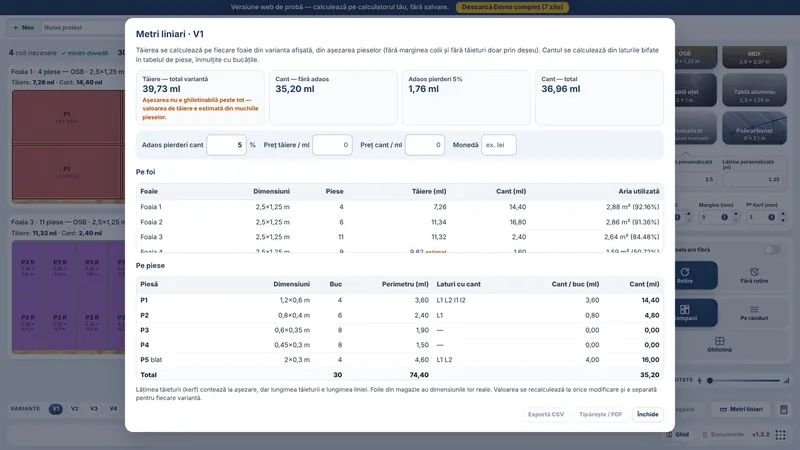800x450 pixels.
Task: Click piece row P4 in Pe piese table
Action: pos(399,345)
